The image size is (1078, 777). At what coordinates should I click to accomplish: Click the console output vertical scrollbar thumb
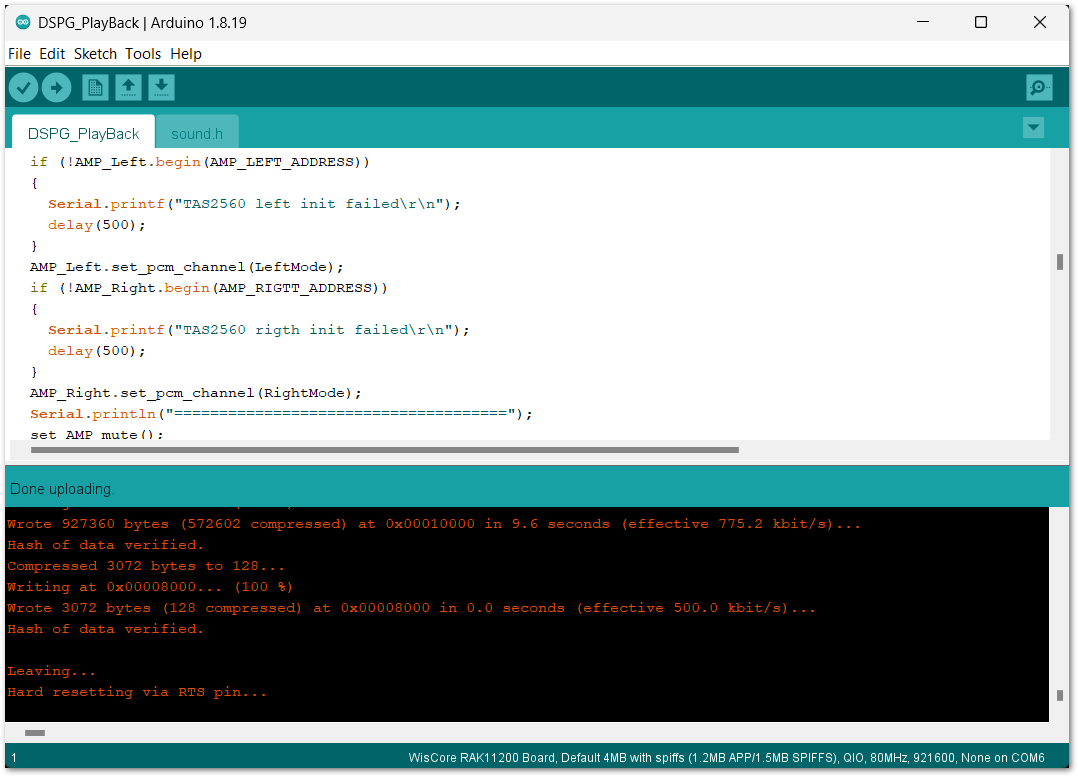point(1059,695)
